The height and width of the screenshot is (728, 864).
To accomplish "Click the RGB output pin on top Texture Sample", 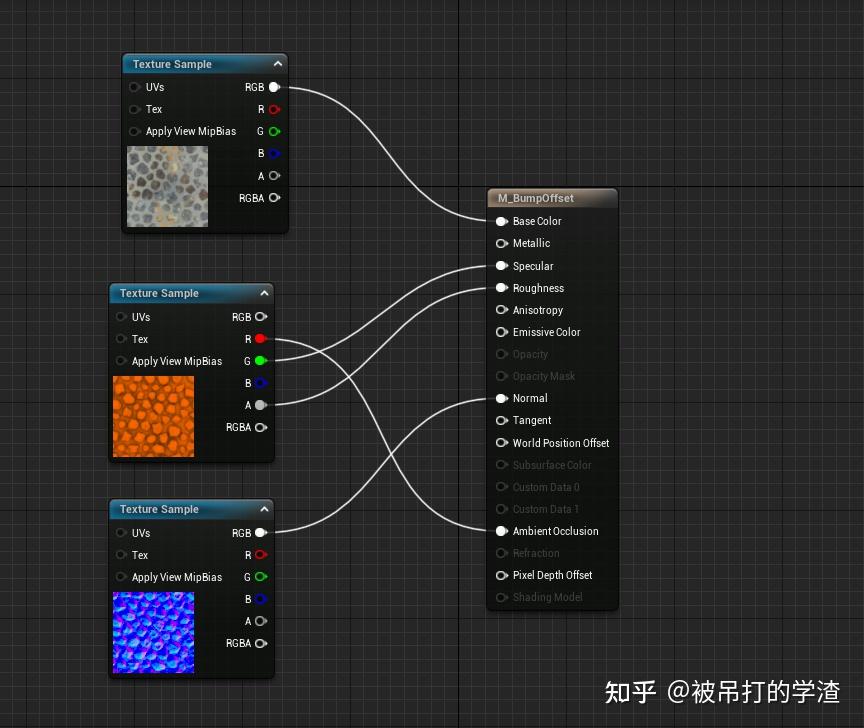I will 274,87.
